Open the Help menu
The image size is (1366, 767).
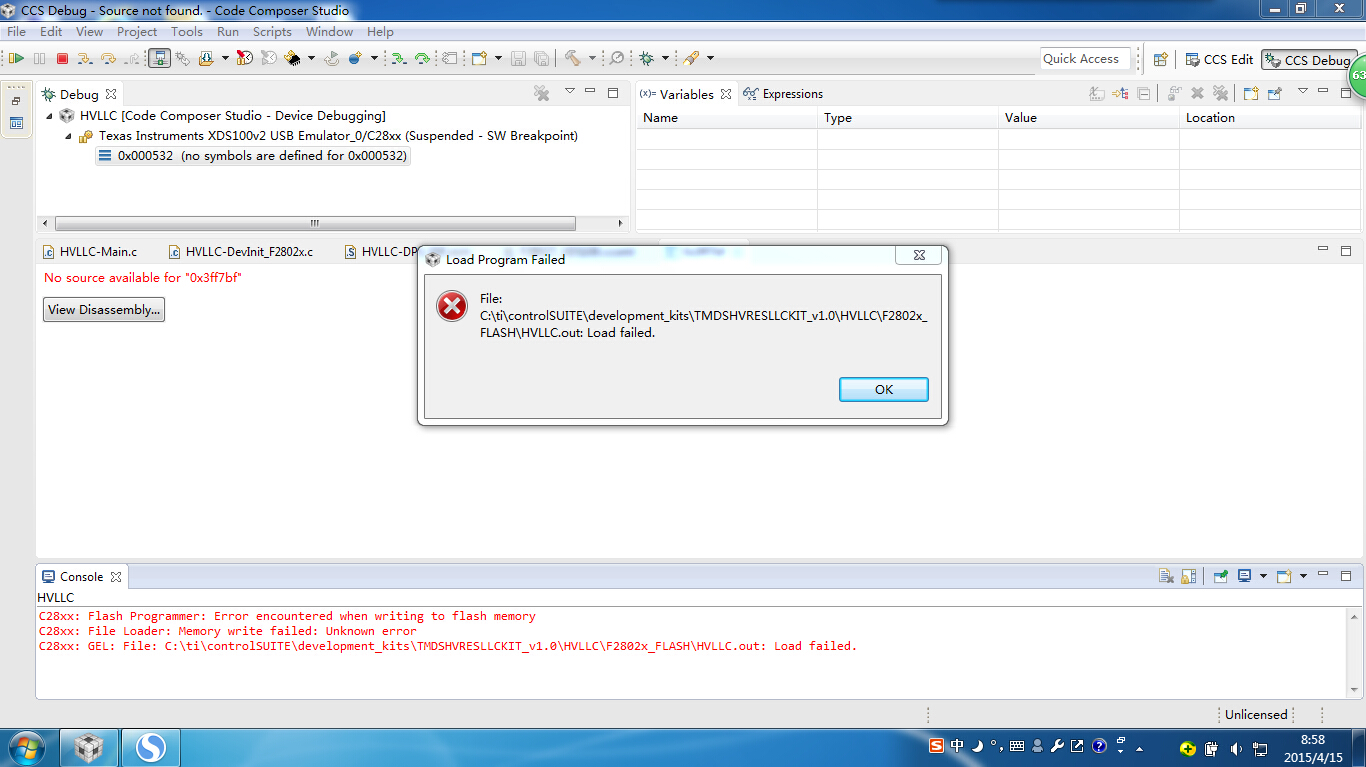click(380, 32)
